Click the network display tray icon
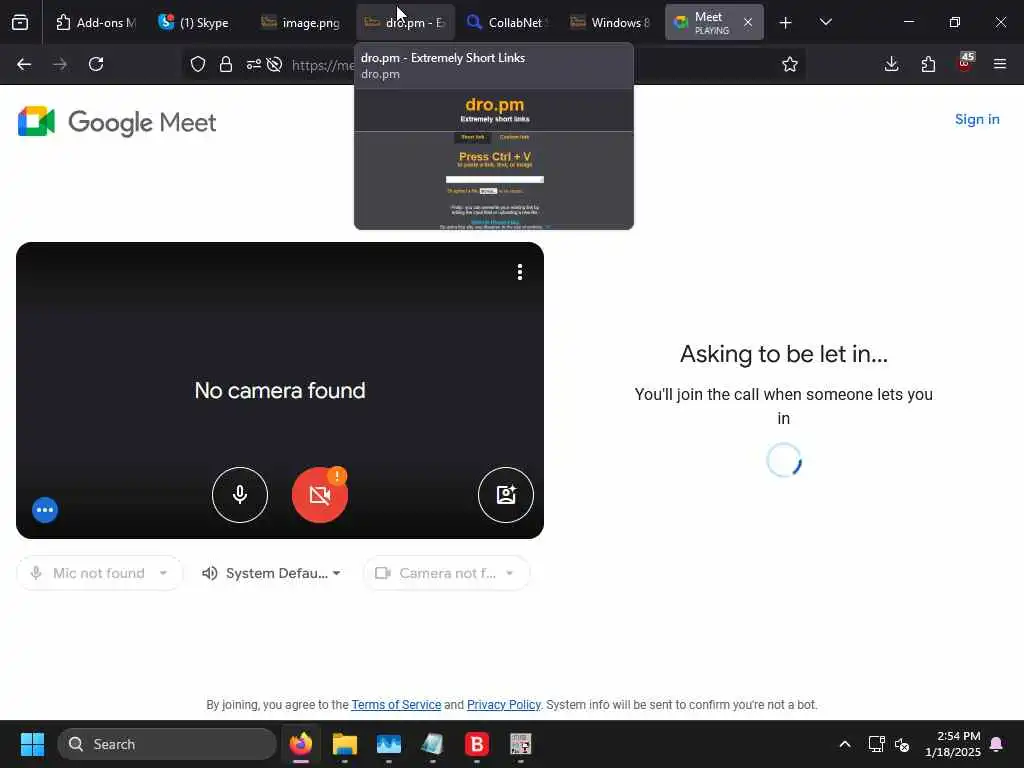 tap(876, 744)
